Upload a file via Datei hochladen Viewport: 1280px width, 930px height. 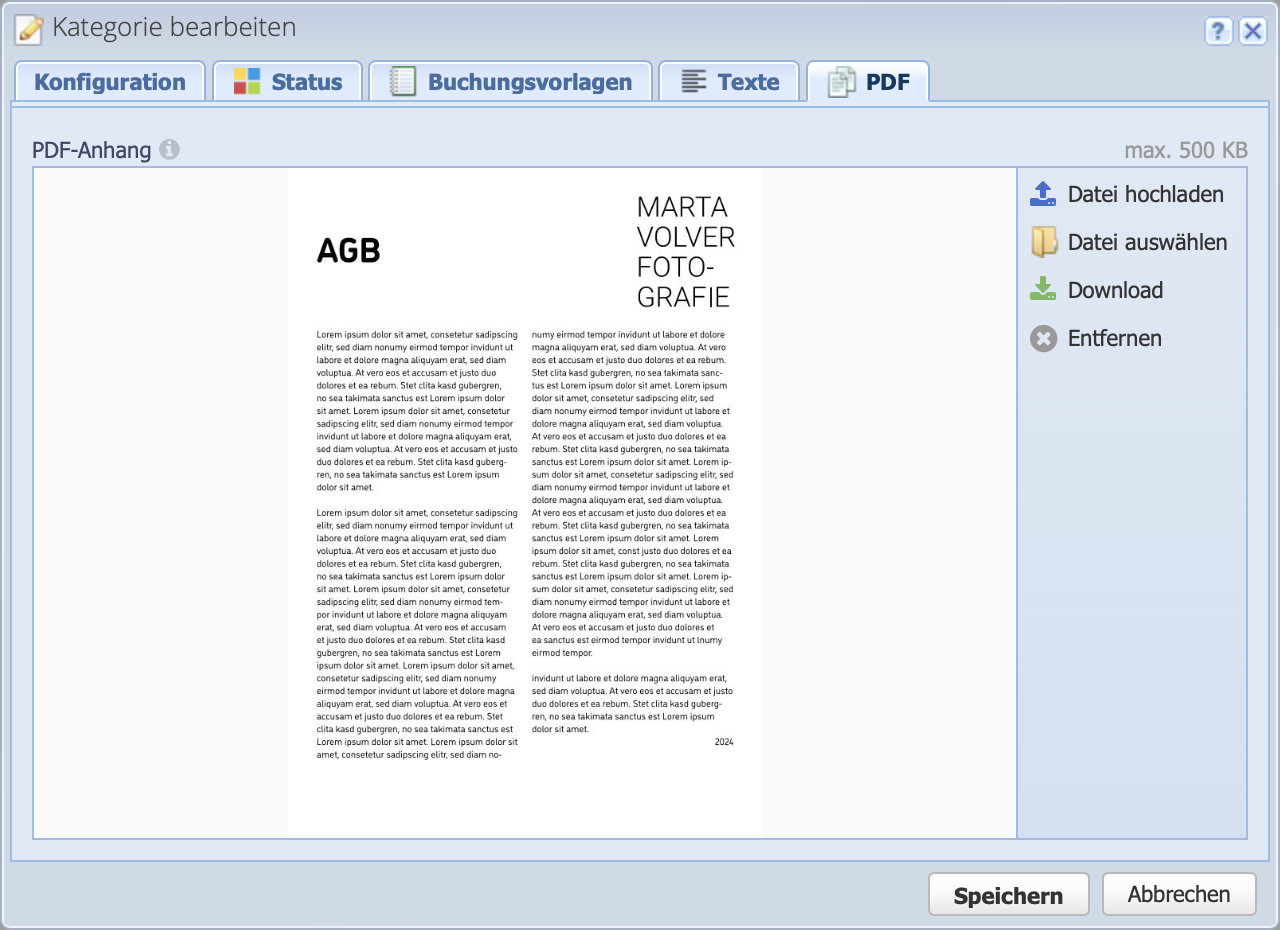tap(1146, 193)
